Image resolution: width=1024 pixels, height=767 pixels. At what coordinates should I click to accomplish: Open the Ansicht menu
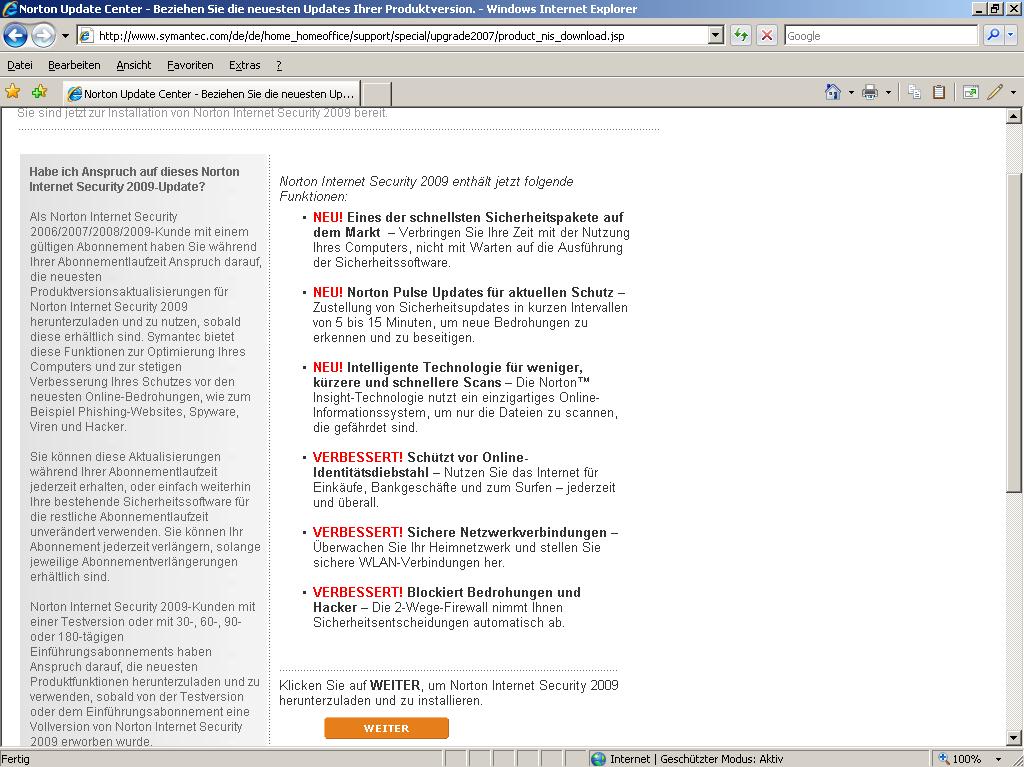tap(133, 65)
